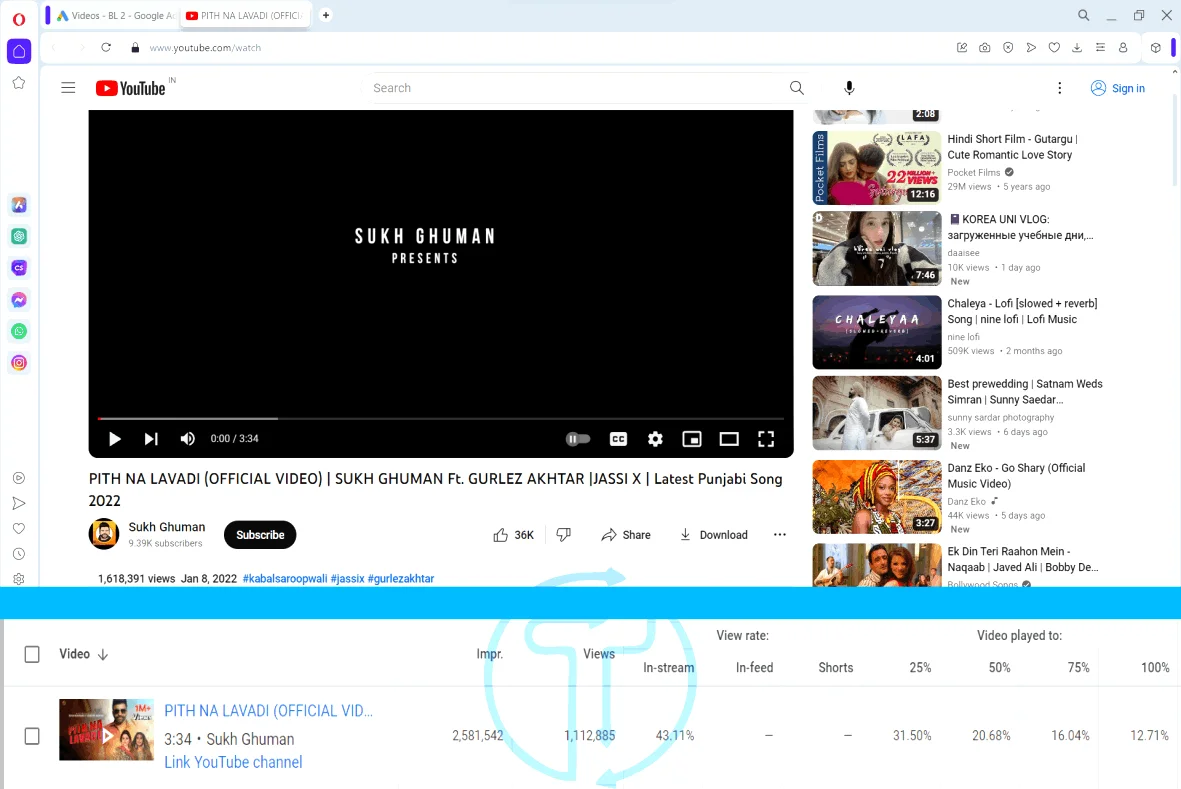Open Opera bookmarks star in sidebar
1181x789 pixels.
tap(19, 83)
